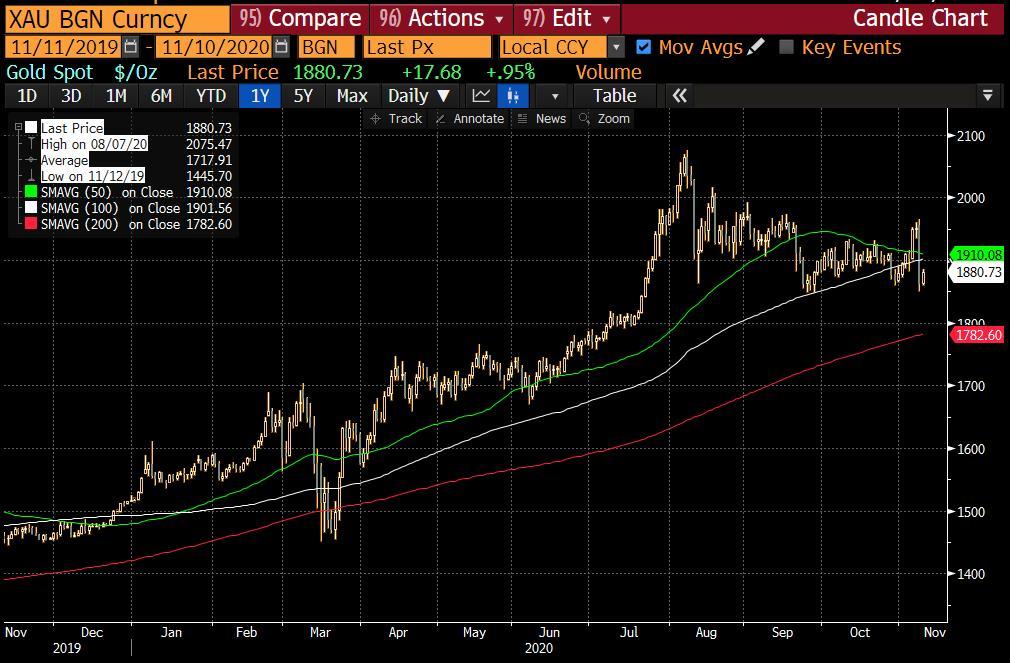Select the 1Y time range tab
1010x663 pixels.
[260, 96]
